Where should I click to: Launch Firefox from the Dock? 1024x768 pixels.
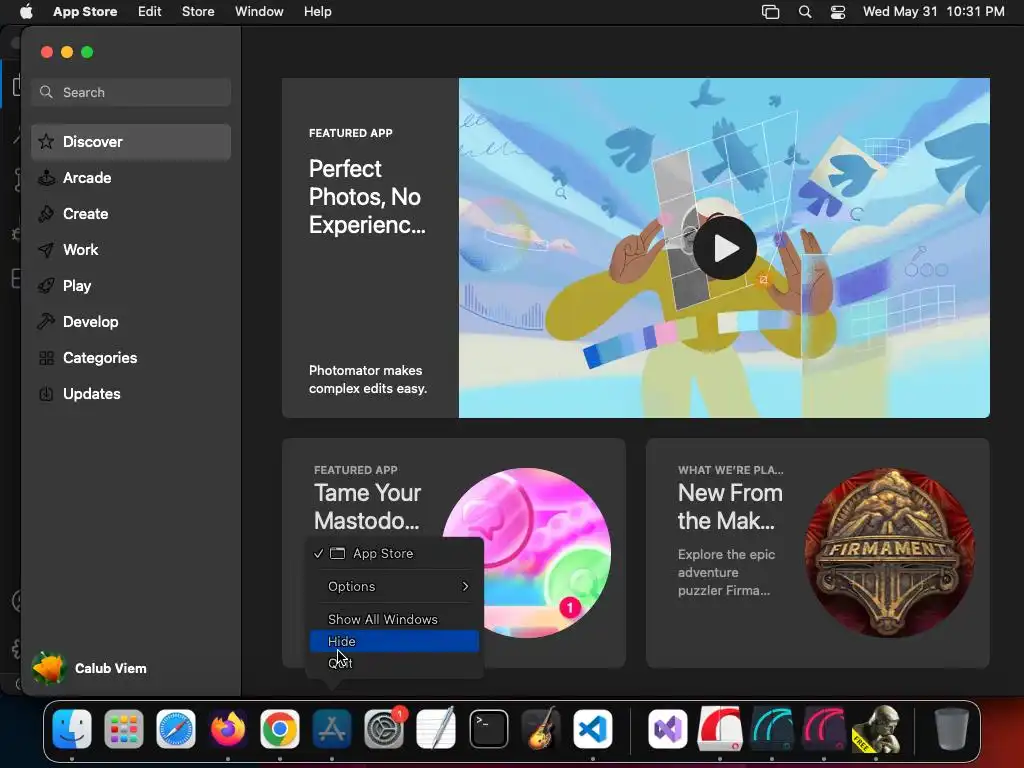click(x=228, y=728)
